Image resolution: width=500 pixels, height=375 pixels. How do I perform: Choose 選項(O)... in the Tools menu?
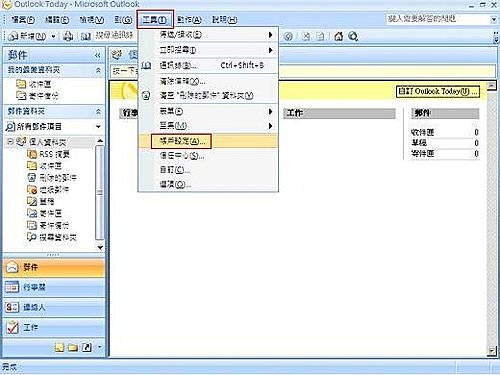pyautogui.click(x=208, y=184)
